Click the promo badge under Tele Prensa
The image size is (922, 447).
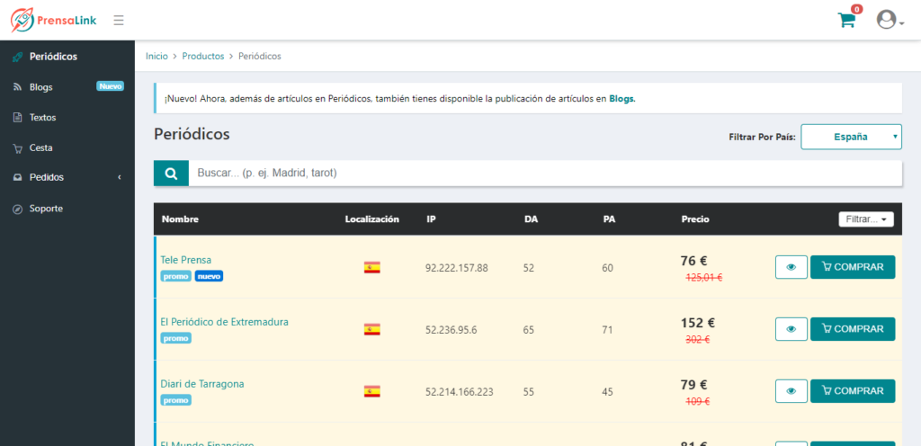tap(176, 276)
